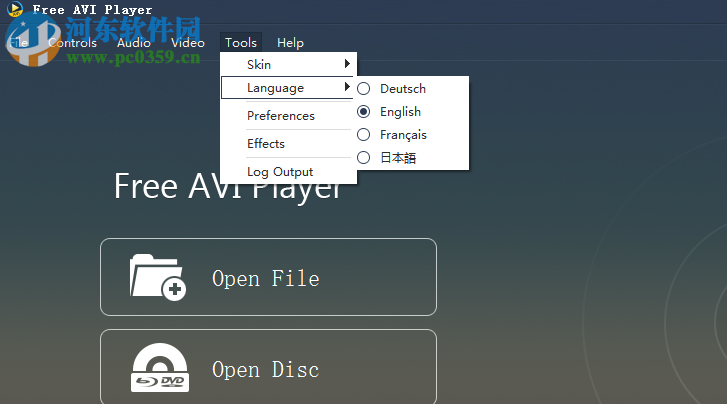
Task: Select the English language radio button
Action: coord(364,112)
